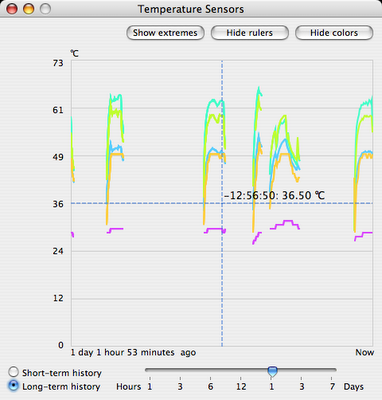Screen dimensions: 382x400
Task: Select Long-term history radio button
Action: 14,386
